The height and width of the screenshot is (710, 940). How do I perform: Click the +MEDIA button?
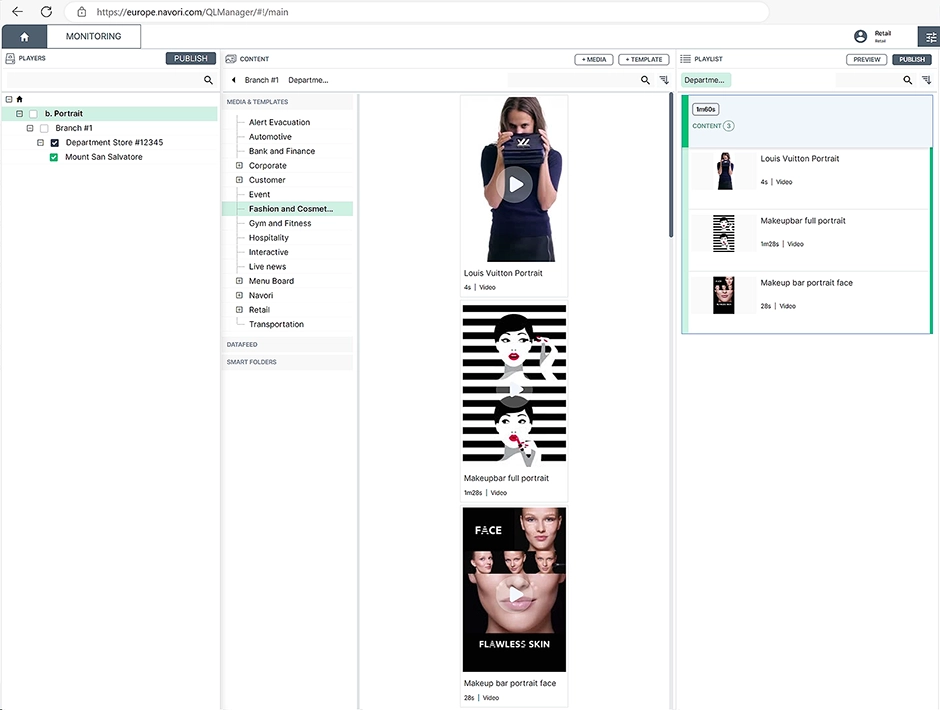click(x=593, y=59)
